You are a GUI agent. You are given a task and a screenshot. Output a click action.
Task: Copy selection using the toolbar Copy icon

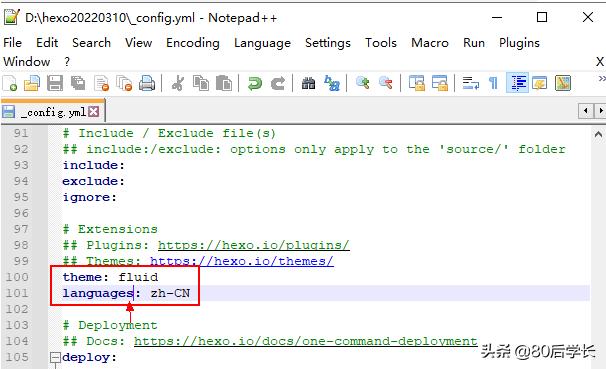click(x=201, y=83)
